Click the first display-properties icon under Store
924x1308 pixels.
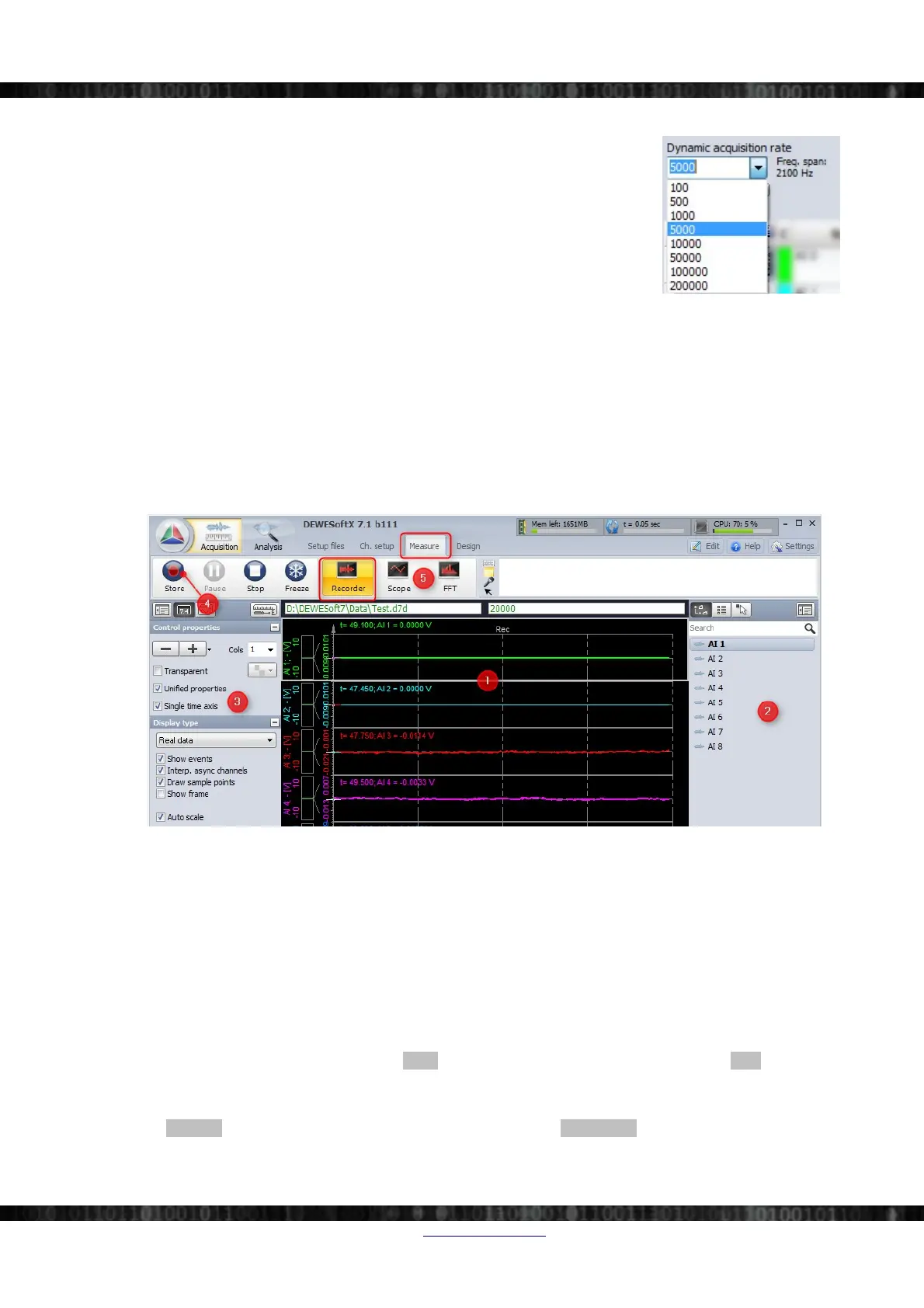pos(162,610)
